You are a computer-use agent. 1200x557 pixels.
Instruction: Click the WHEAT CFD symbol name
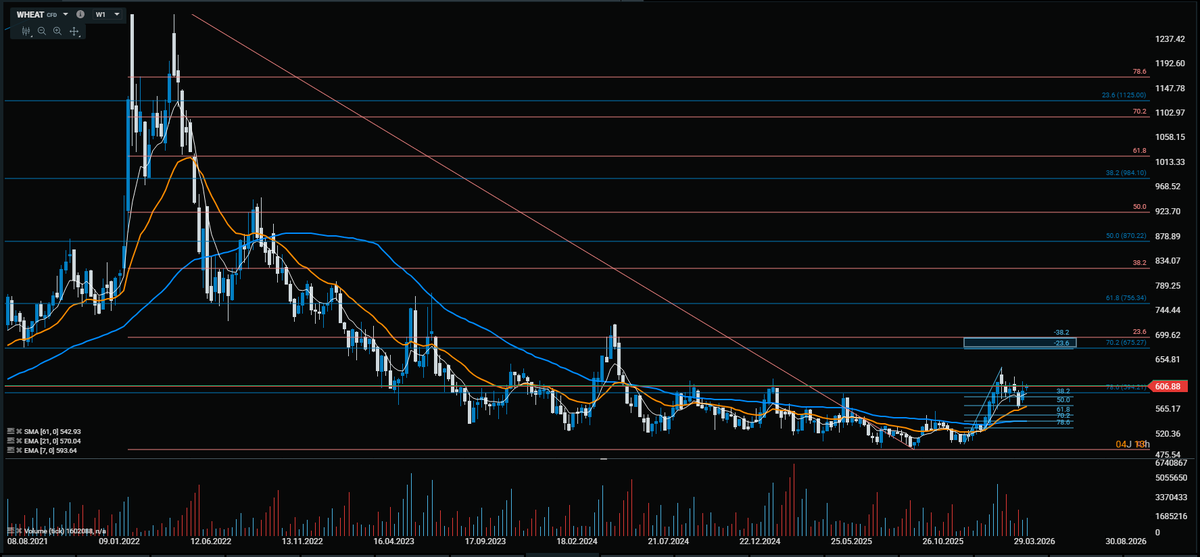click(x=36, y=14)
